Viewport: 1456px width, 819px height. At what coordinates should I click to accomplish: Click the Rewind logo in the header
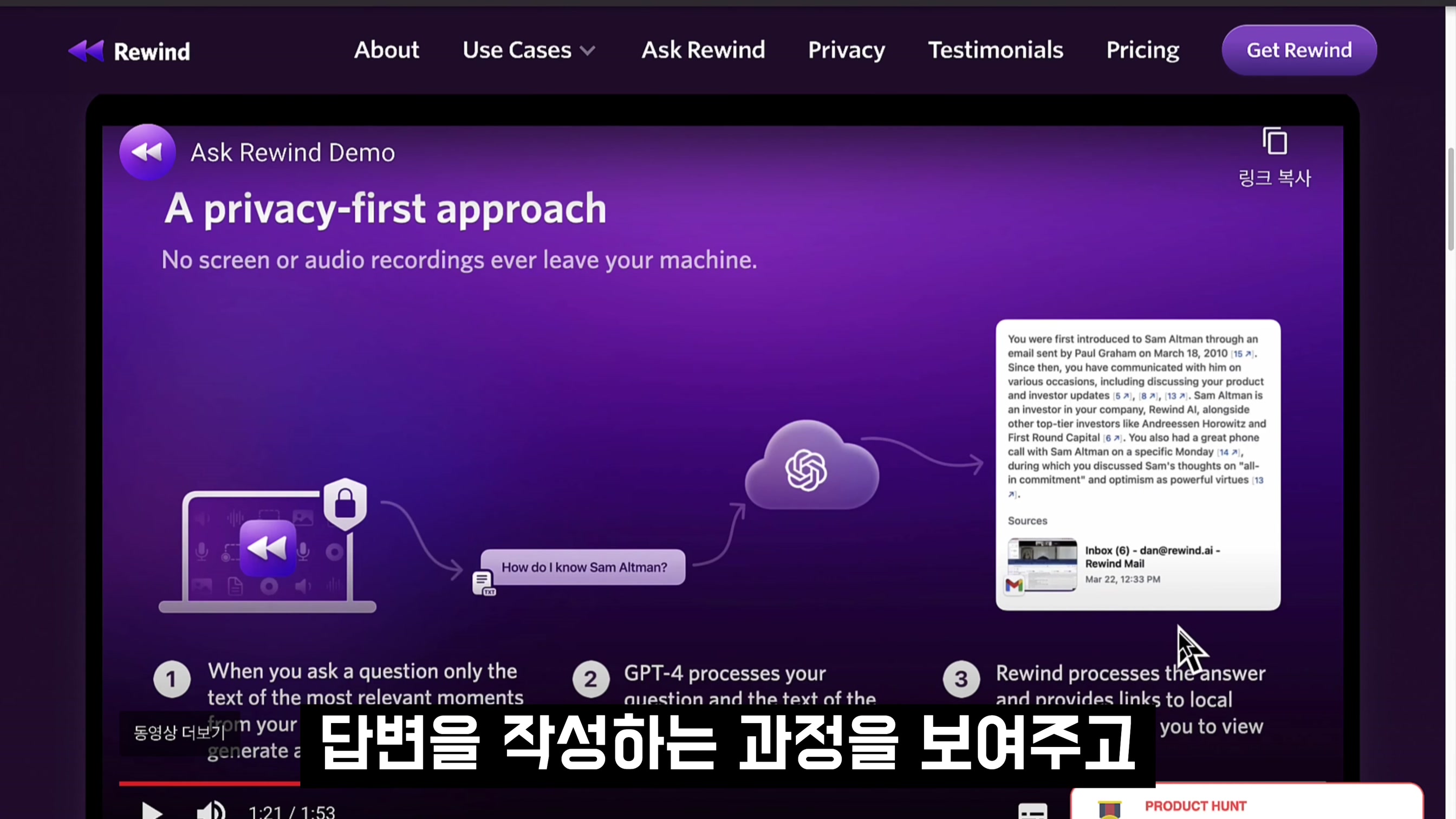129,51
